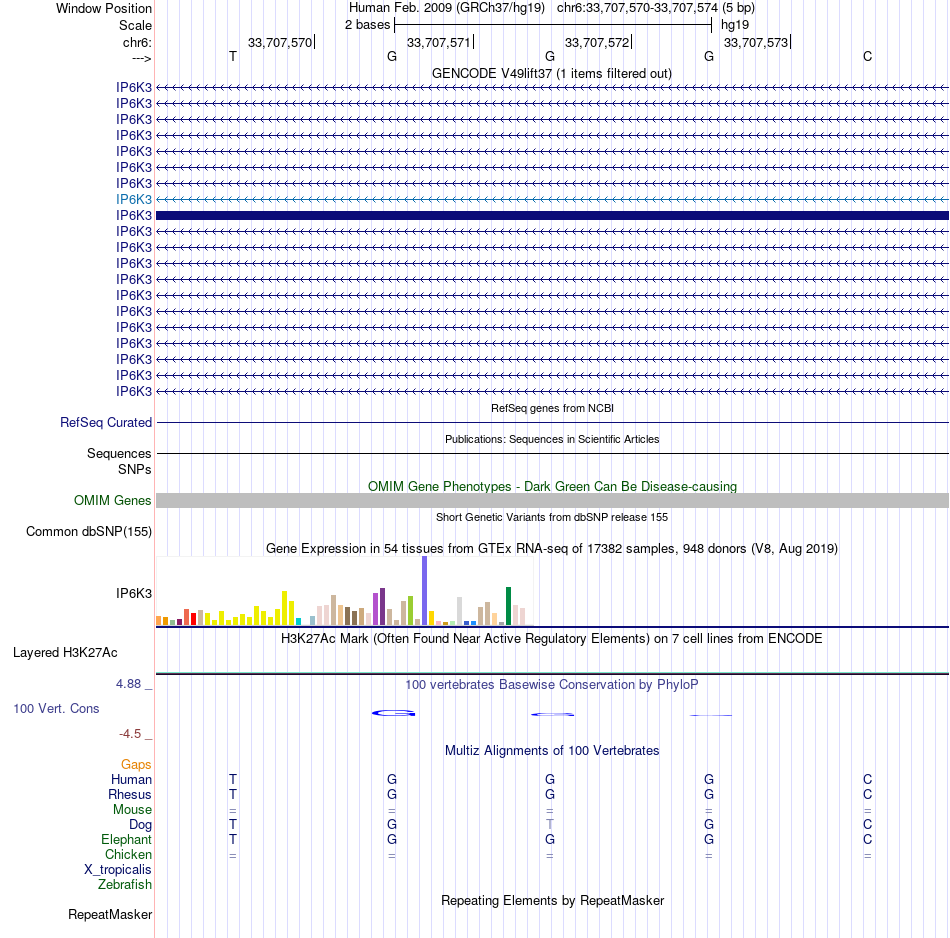Open the Layered H3K27Ac track label
The width and height of the screenshot is (950, 938).
[x=65, y=653]
